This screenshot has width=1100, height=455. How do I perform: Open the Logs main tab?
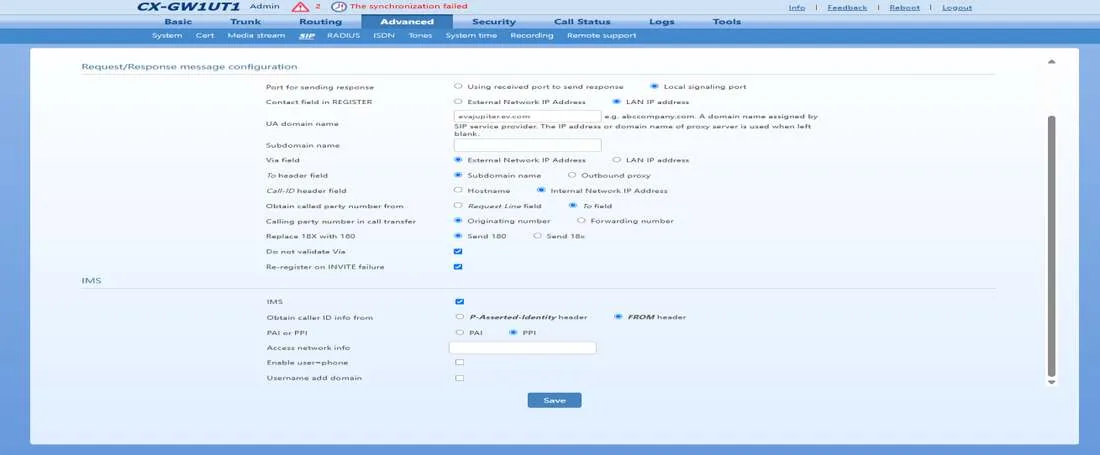[662, 22]
